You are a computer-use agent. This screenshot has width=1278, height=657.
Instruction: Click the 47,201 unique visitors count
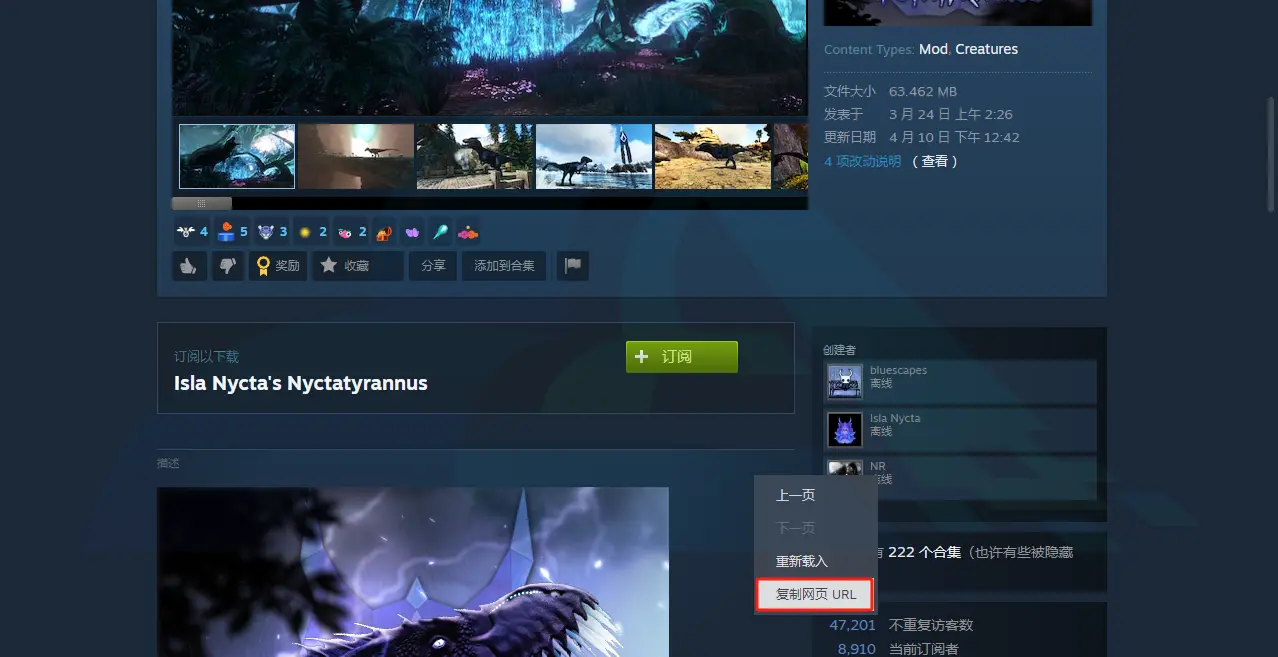click(852, 625)
